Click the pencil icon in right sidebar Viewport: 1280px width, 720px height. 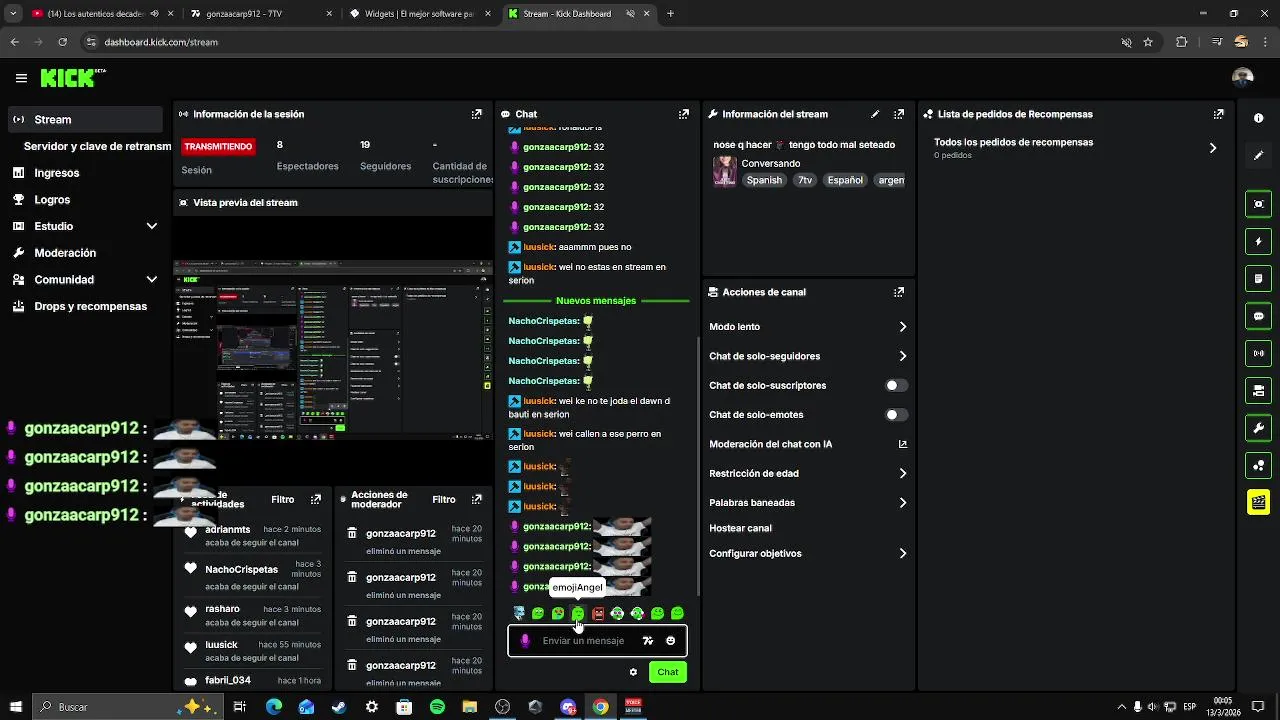(x=1258, y=156)
